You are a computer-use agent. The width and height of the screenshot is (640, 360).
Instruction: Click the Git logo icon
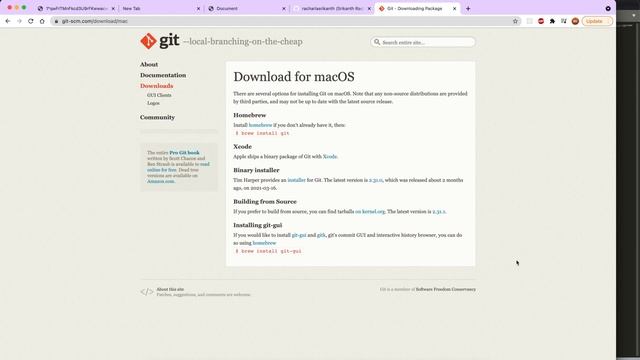(148, 41)
